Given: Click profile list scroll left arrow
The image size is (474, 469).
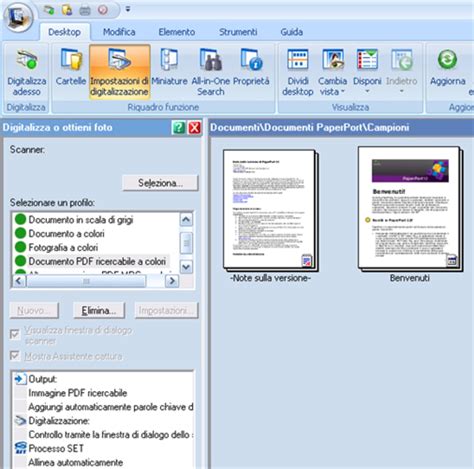Looking at the screenshot, I should tap(19, 281).
